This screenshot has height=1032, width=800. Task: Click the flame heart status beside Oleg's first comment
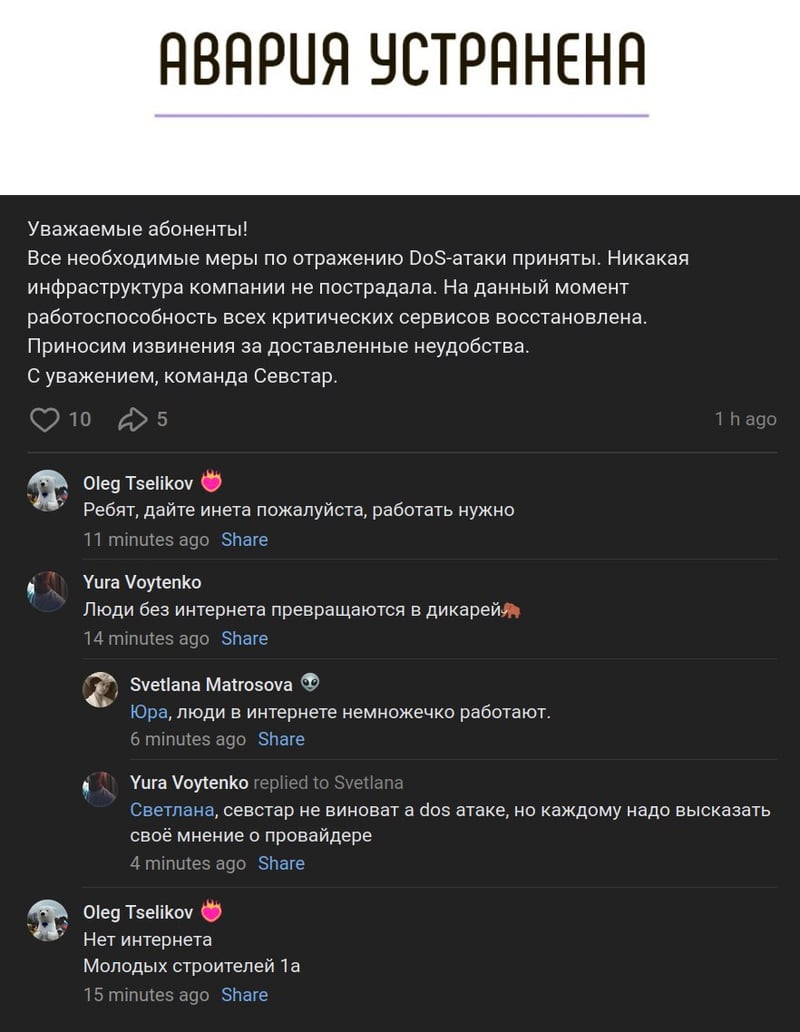[x=211, y=482]
